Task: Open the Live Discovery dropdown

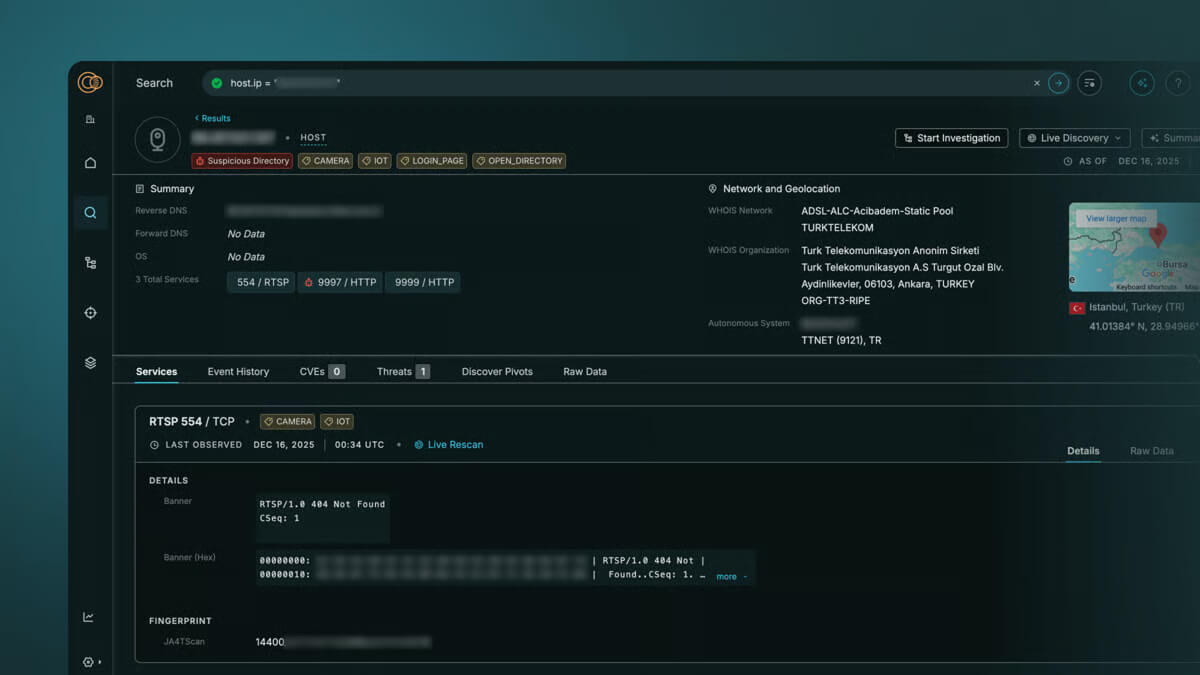Action: point(1074,137)
